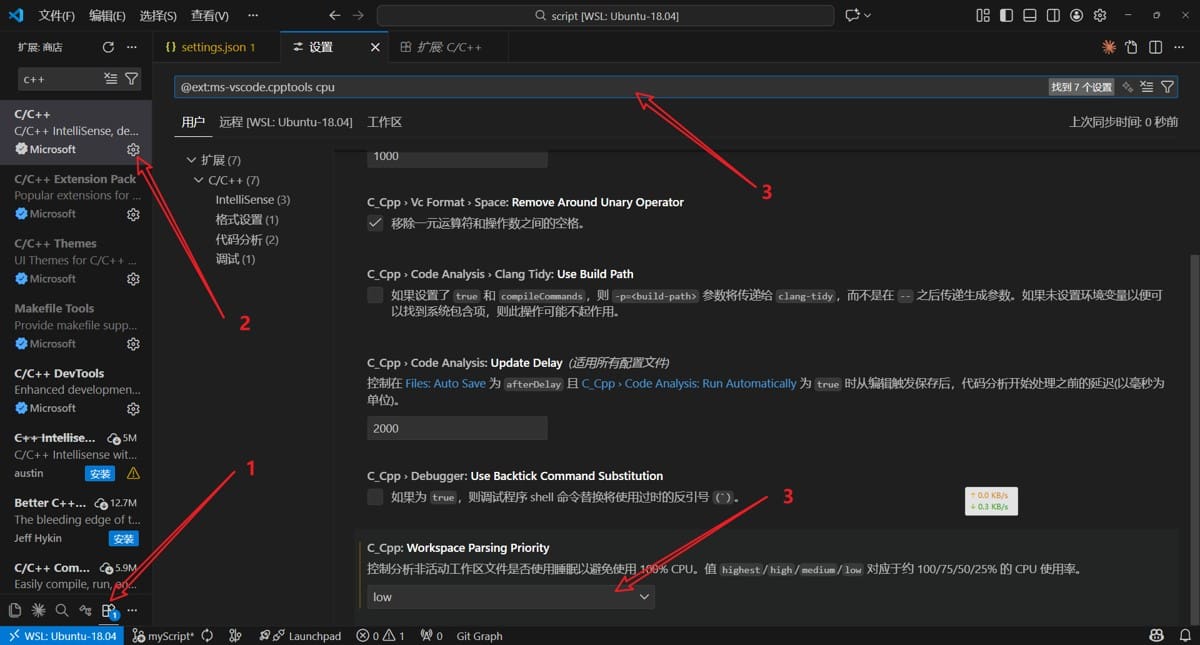Image resolution: width=1200 pixels, height=645 pixels.
Task: Enable Use Backtick Command Substitution checkbox
Action: 375,497
